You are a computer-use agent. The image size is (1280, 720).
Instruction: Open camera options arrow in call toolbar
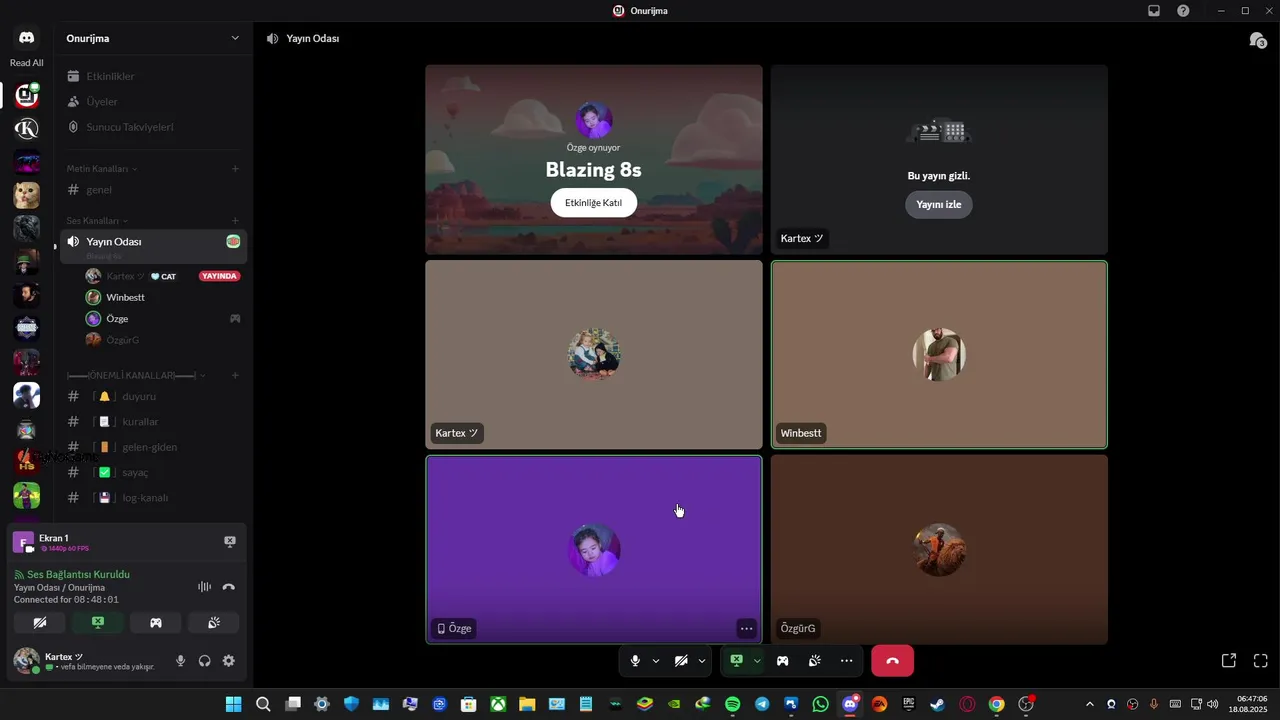(702, 661)
